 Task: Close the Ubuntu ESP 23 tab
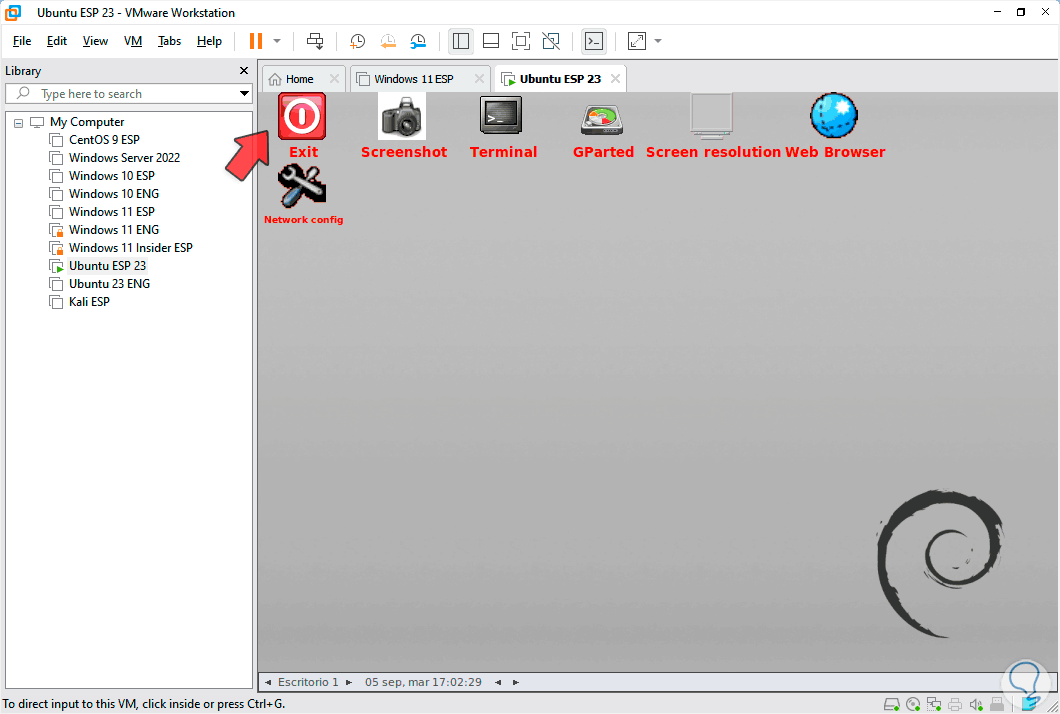615,79
